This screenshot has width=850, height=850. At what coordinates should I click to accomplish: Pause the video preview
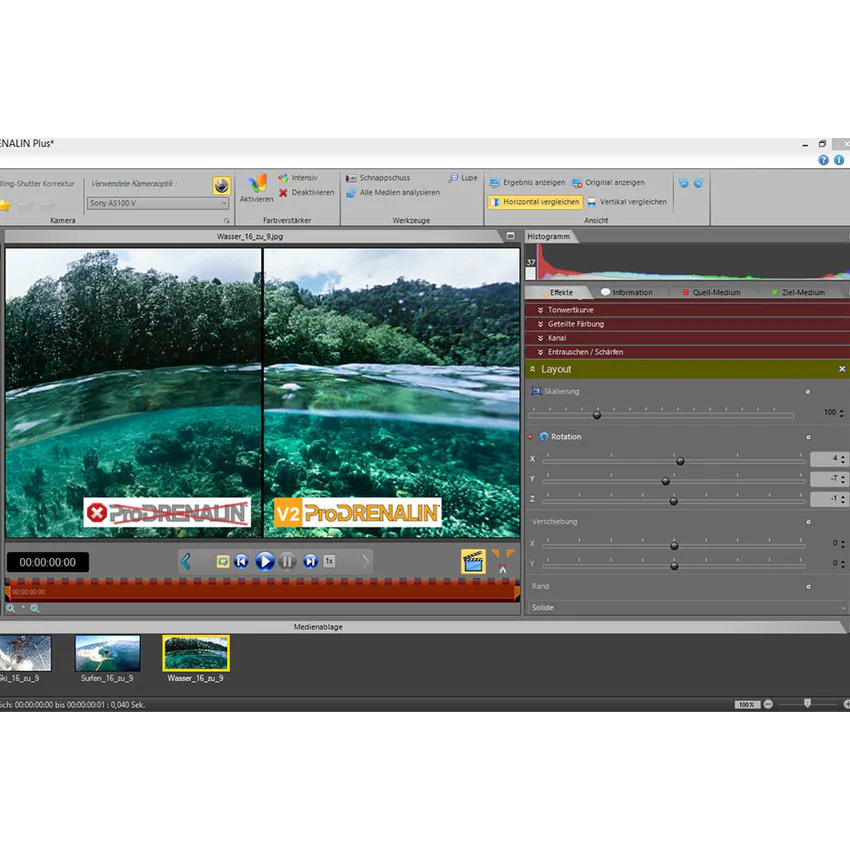[287, 561]
